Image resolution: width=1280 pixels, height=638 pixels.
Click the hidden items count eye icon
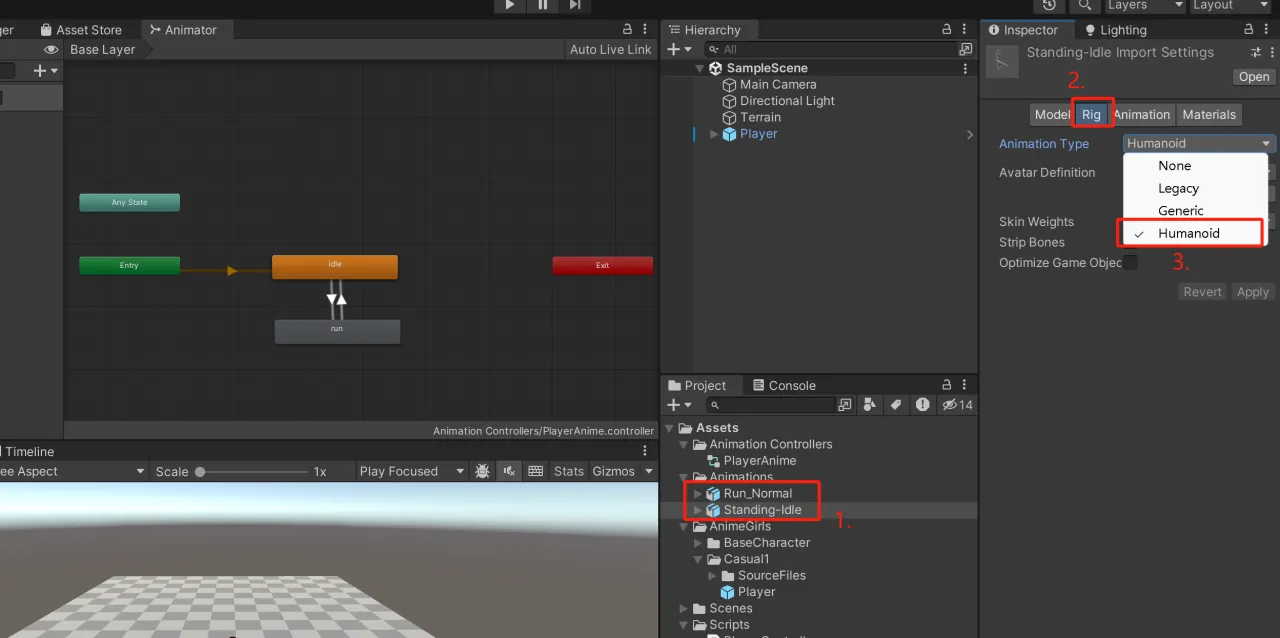coord(950,404)
